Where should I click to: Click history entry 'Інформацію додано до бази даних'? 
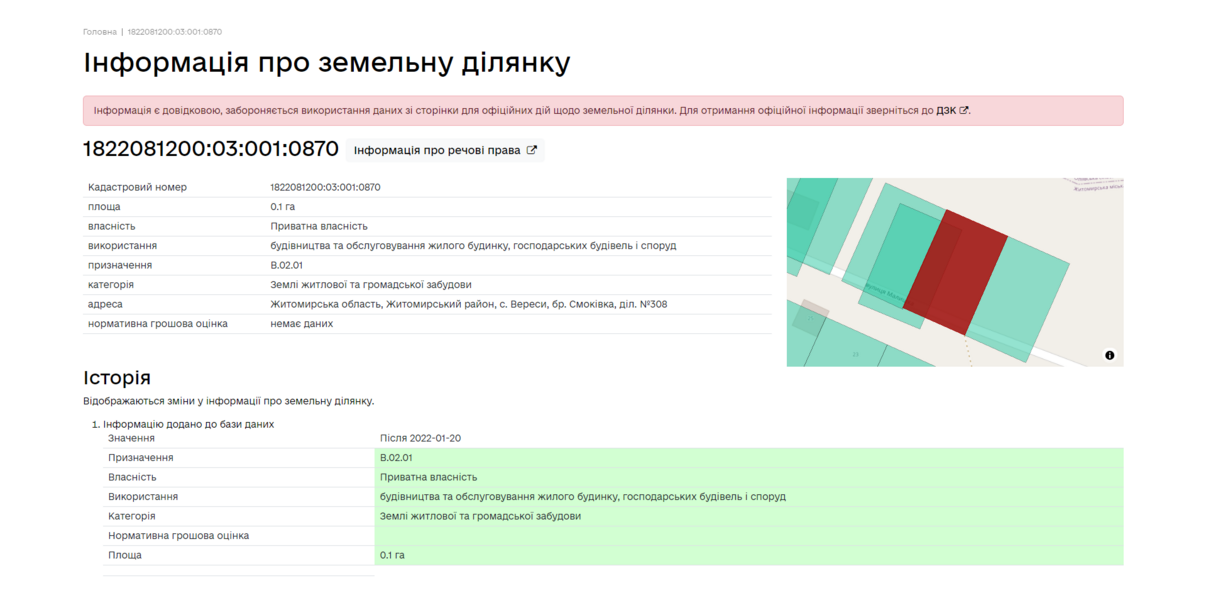[x=188, y=424]
